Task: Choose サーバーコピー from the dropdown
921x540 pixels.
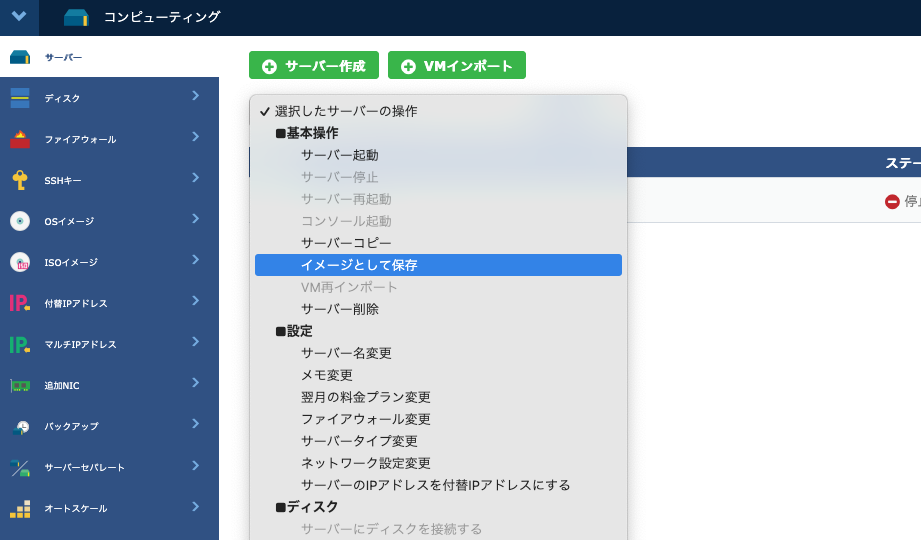Action: [x=438, y=243]
